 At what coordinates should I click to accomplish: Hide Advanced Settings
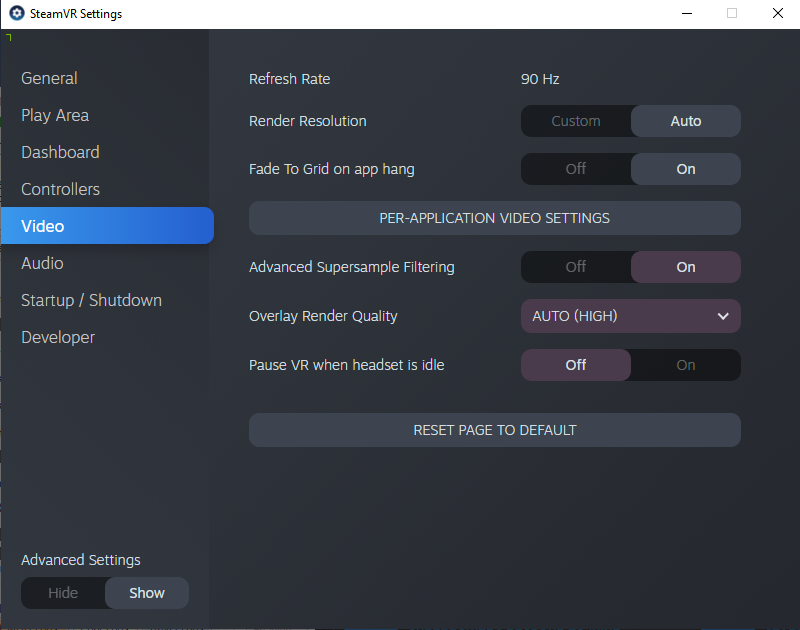pos(63,593)
